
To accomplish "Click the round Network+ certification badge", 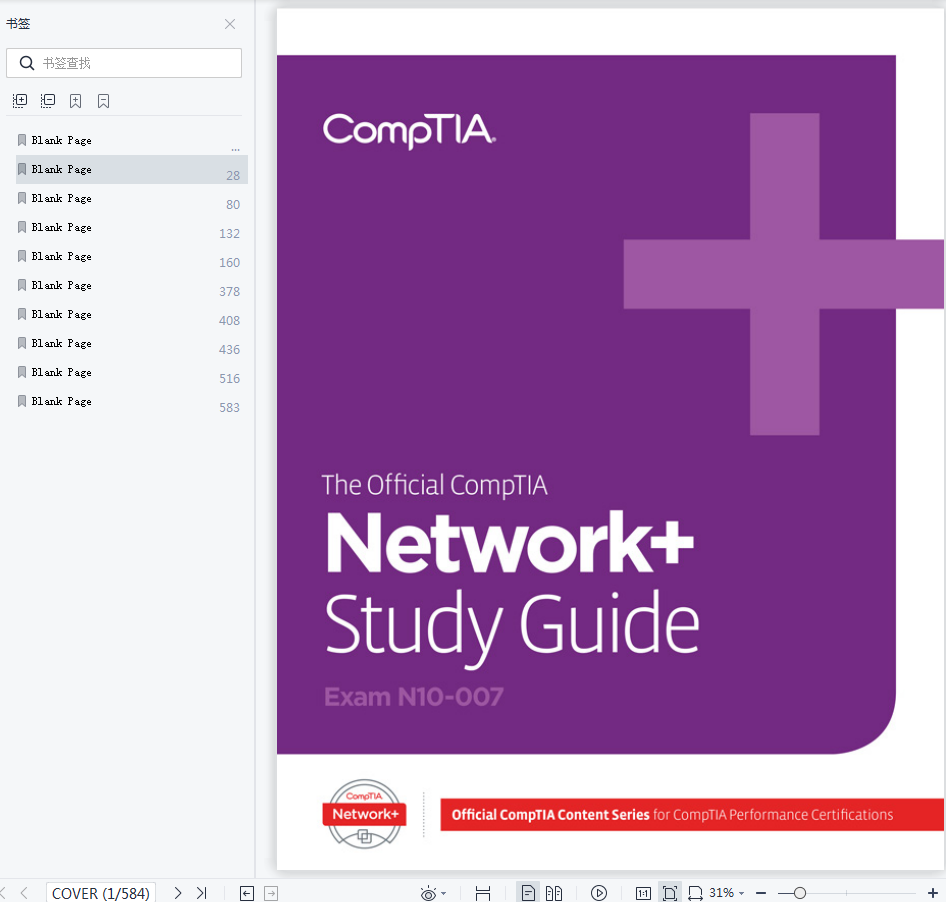I will click(364, 814).
